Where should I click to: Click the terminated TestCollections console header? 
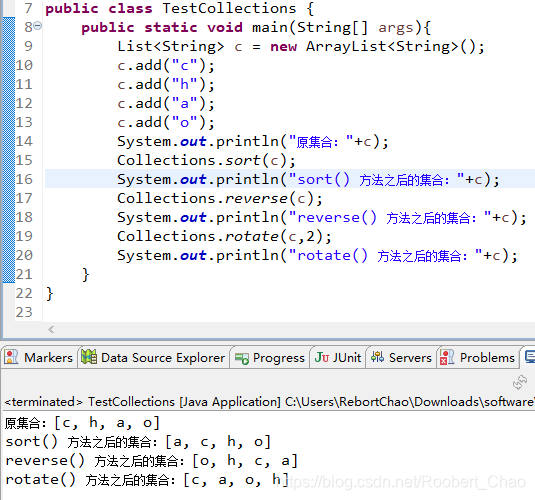pos(270,401)
